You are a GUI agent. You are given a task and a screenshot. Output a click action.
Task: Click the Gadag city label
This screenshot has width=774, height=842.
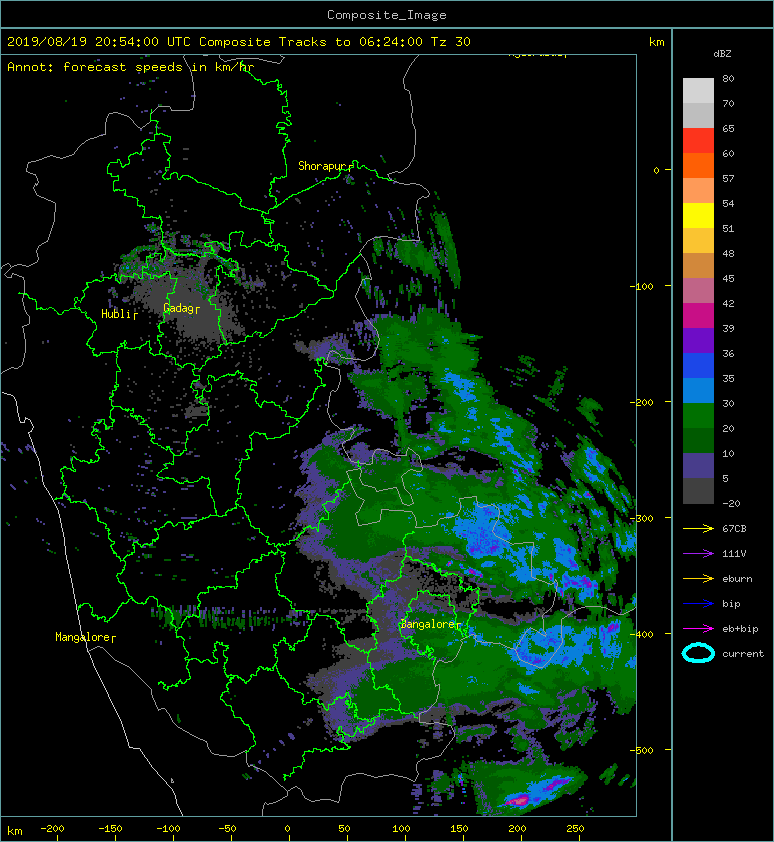pos(179,308)
